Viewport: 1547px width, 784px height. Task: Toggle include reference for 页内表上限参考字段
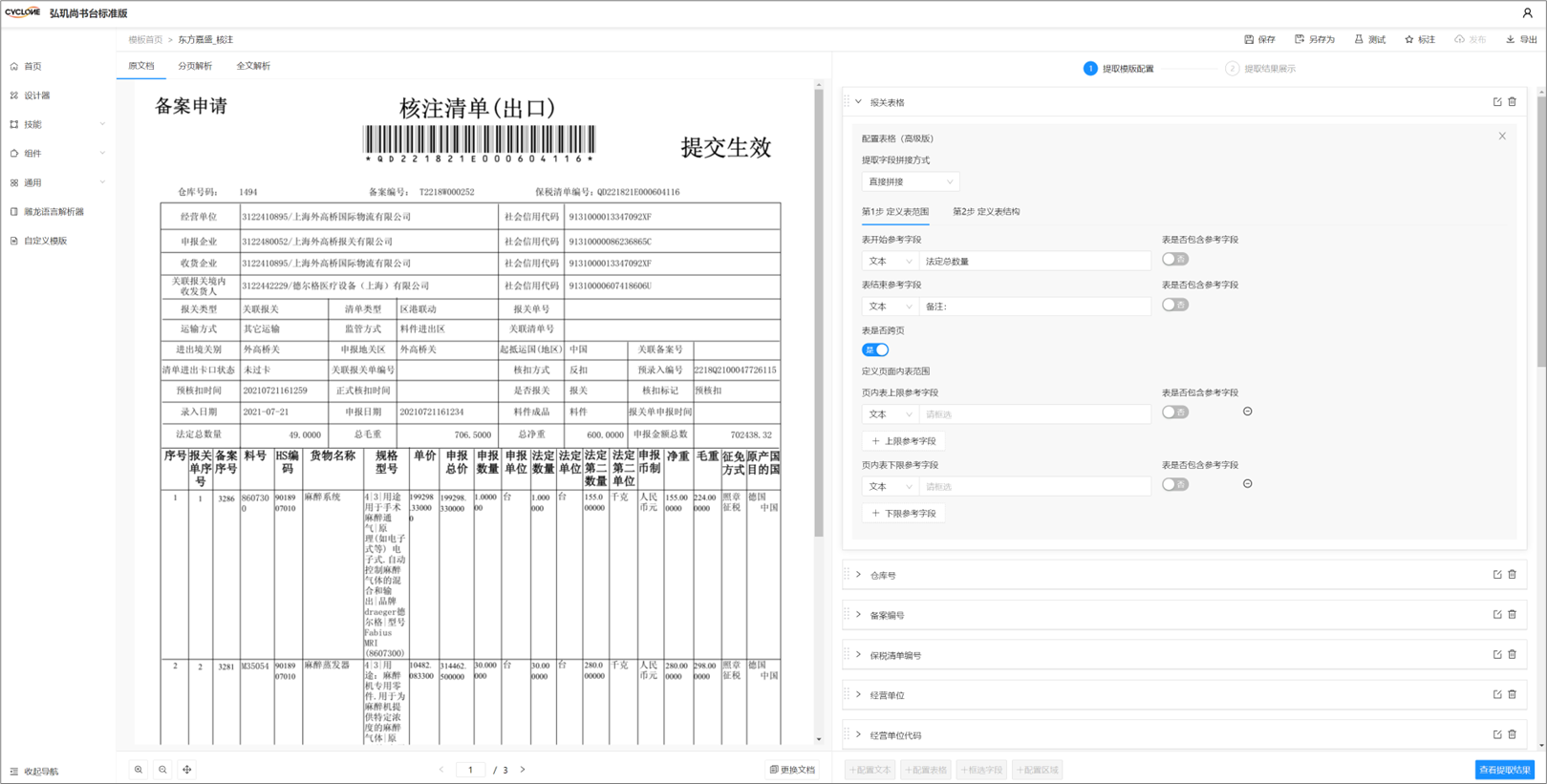(1175, 412)
